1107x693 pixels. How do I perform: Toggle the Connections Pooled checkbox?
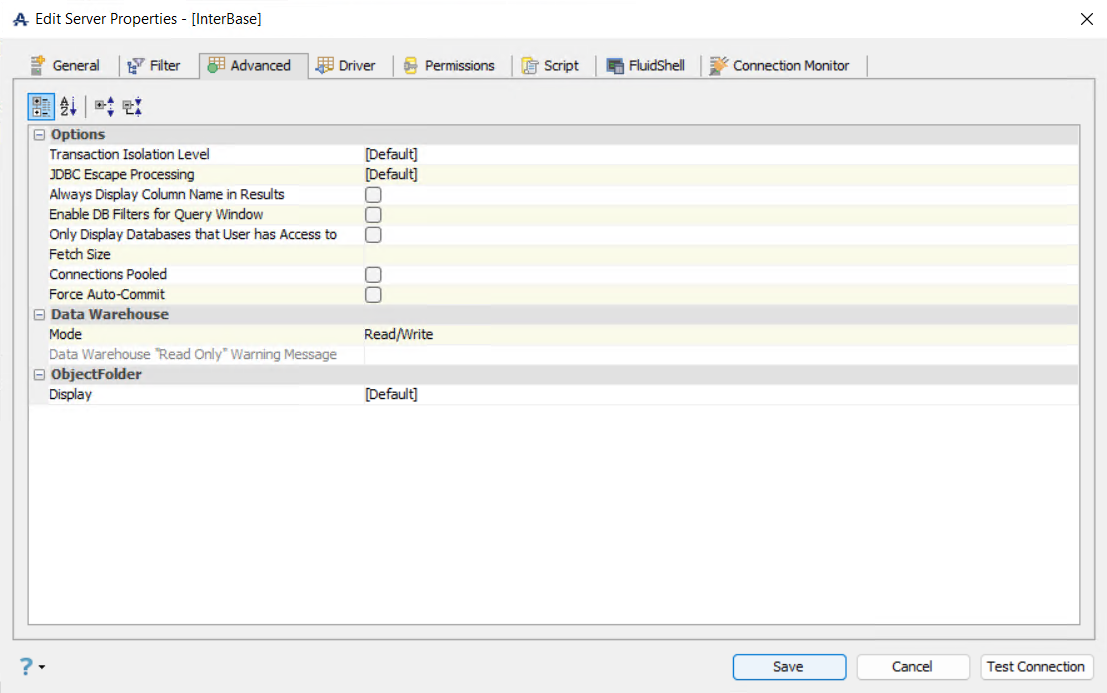point(373,275)
